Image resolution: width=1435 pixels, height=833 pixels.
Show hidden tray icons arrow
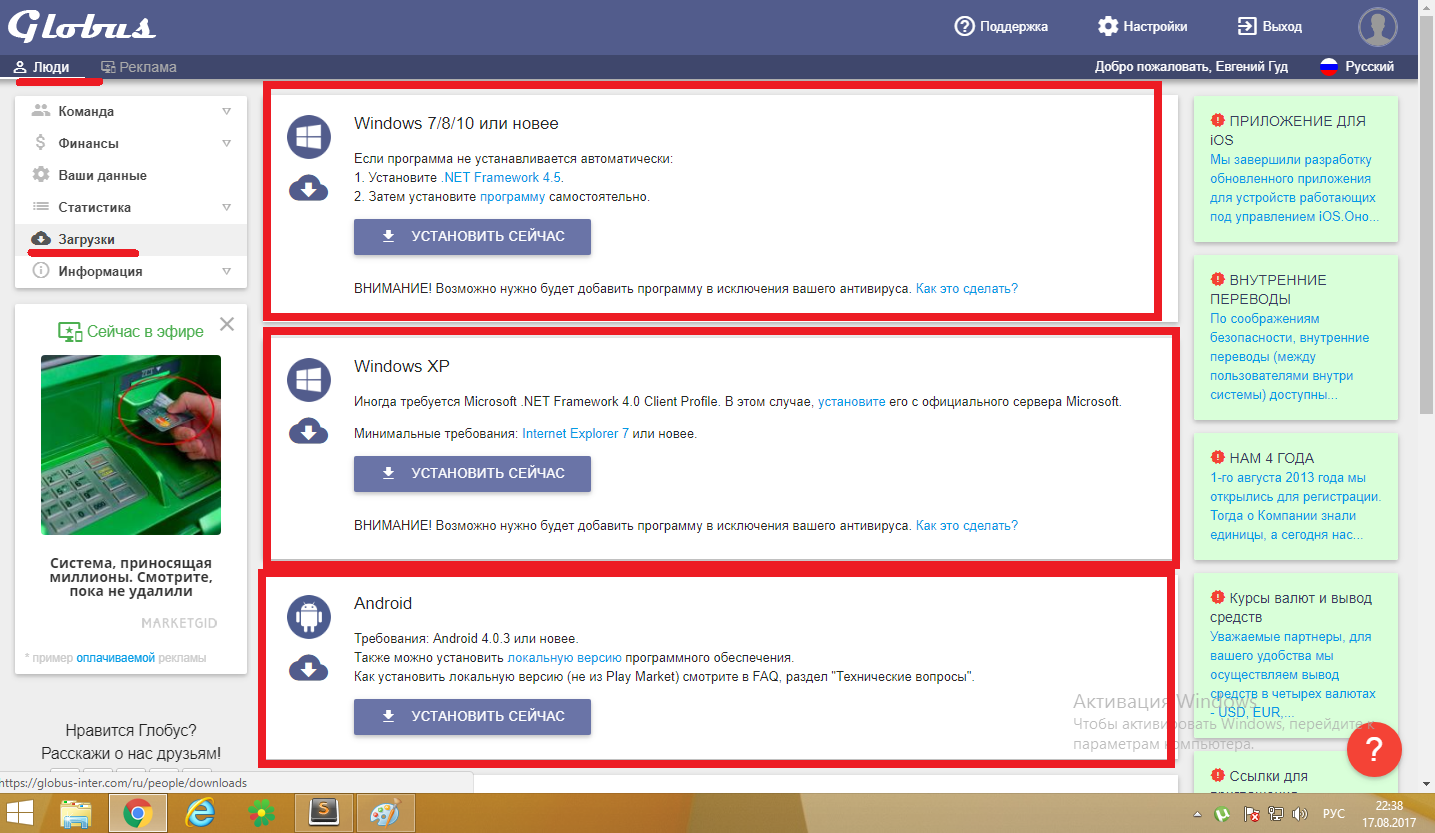1198,815
